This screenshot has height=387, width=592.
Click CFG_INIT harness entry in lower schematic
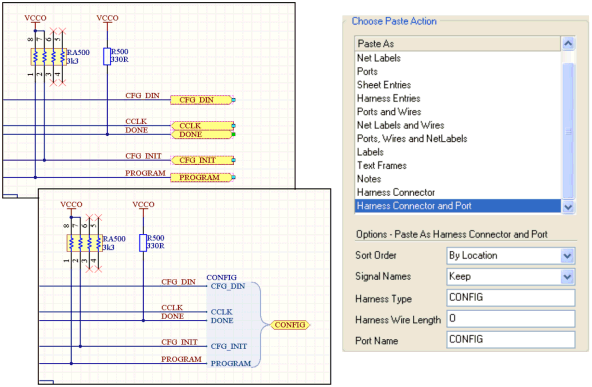click(x=229, y=346)
